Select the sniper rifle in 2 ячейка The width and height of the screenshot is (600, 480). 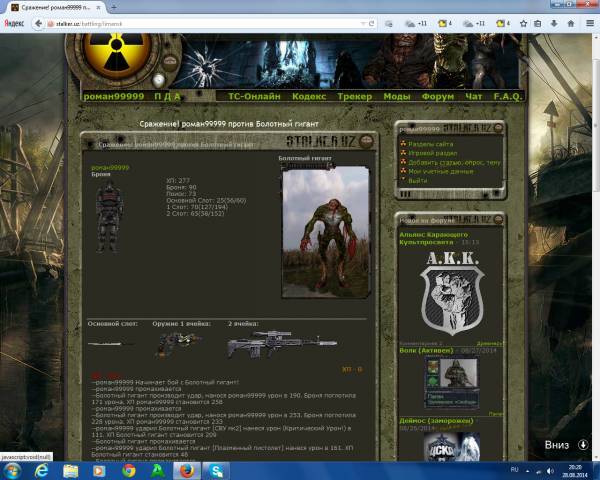coord(282,344)
